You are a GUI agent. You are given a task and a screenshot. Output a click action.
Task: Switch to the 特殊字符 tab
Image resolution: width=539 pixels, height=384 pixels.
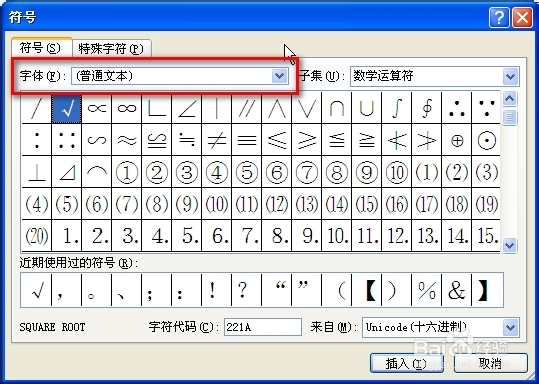[x=111, y=48]
